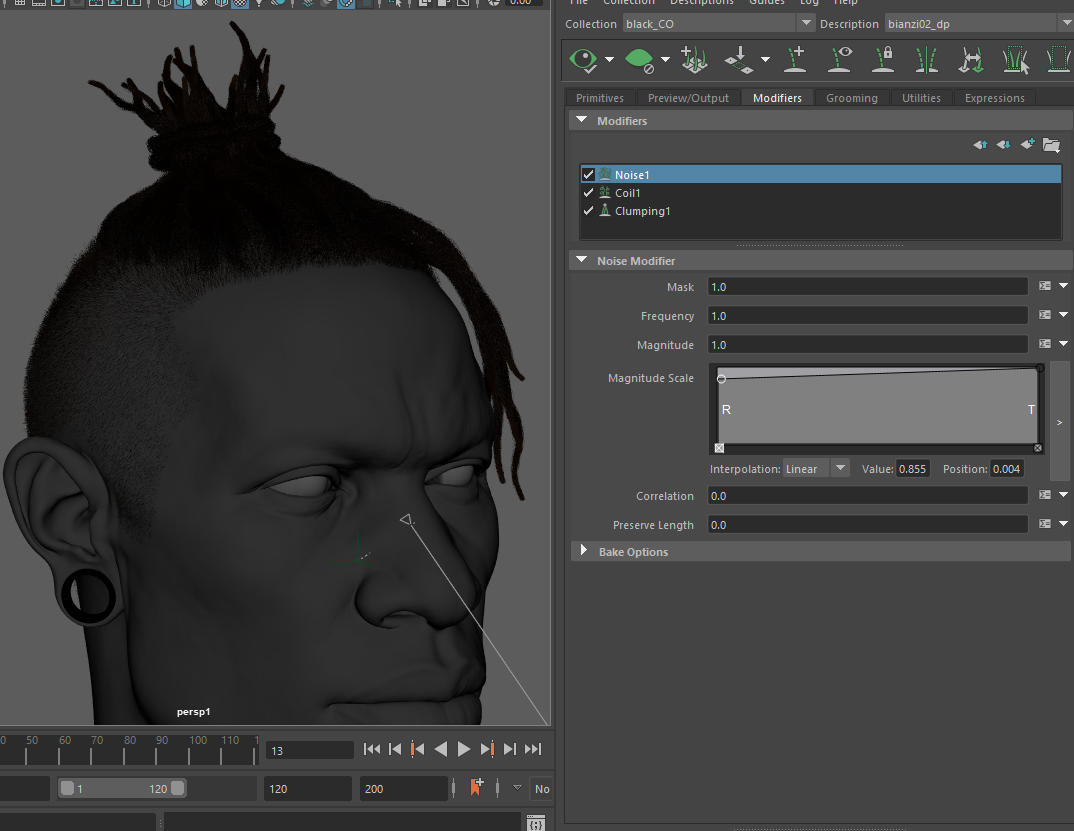Open expression editor for Magnitude
1074x831 pixels.
pos(1045,343)
